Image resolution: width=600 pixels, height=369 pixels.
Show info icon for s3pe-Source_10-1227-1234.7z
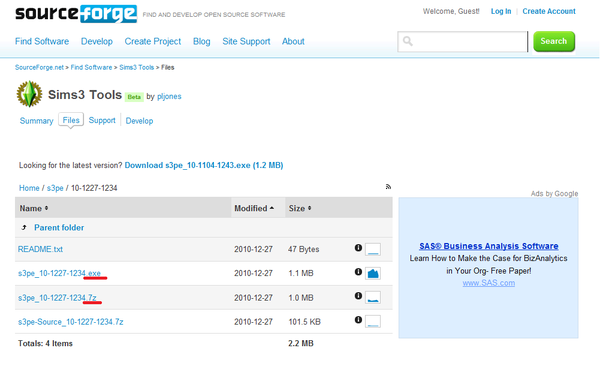click(x=358, y=320)
